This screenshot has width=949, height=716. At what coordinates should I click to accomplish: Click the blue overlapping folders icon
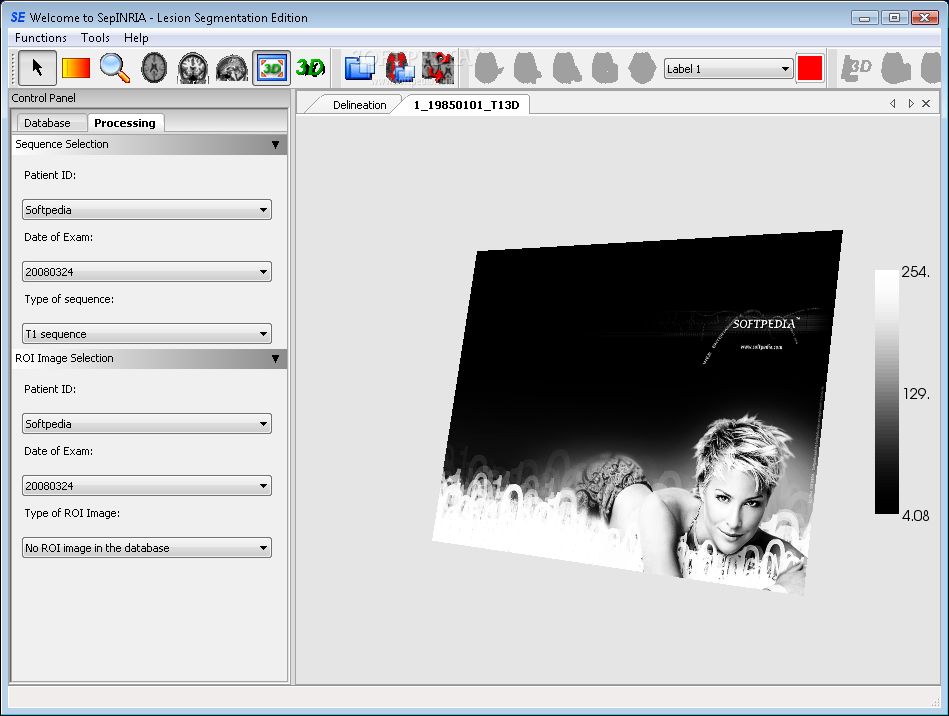[360, 68]
